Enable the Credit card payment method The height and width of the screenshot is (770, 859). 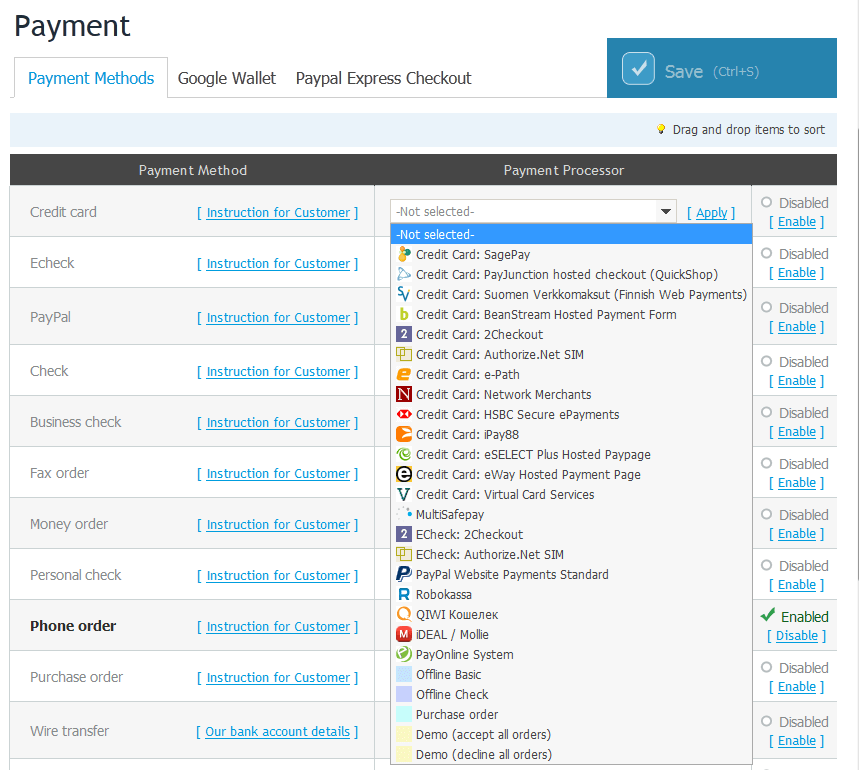coord(797,222)
